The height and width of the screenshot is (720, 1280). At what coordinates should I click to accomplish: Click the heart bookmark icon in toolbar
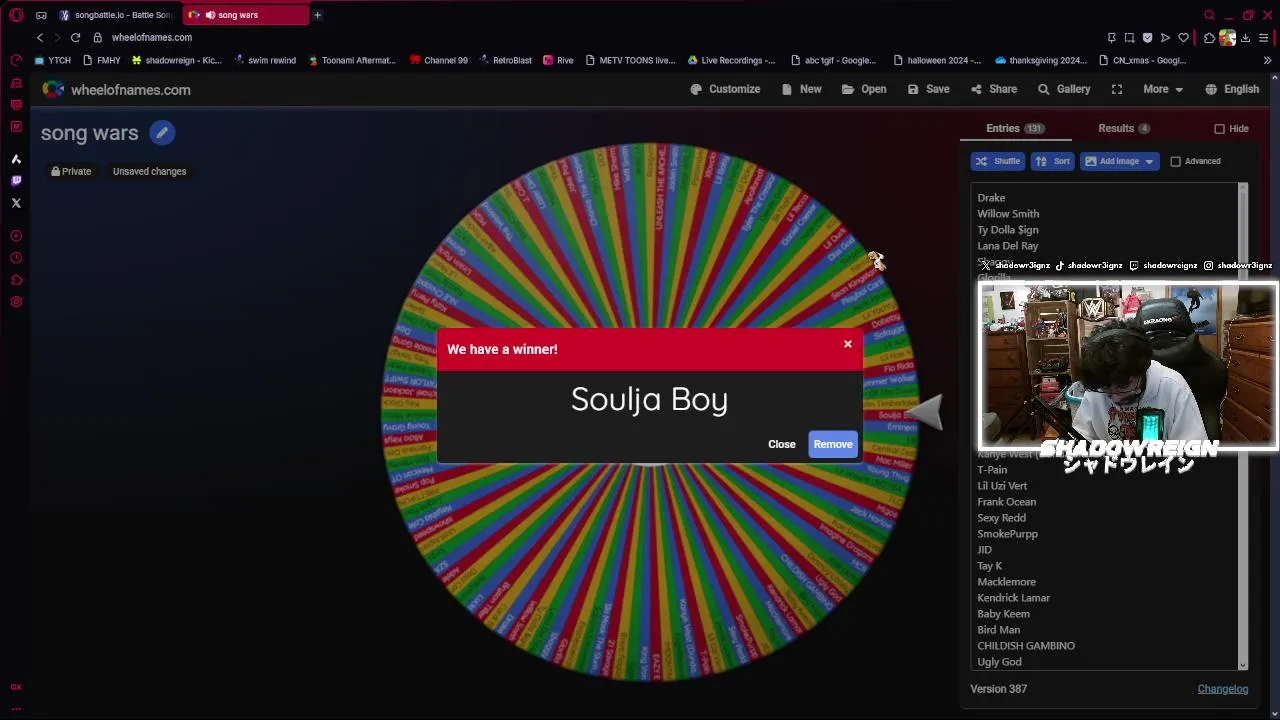(x=1183, y=38)
